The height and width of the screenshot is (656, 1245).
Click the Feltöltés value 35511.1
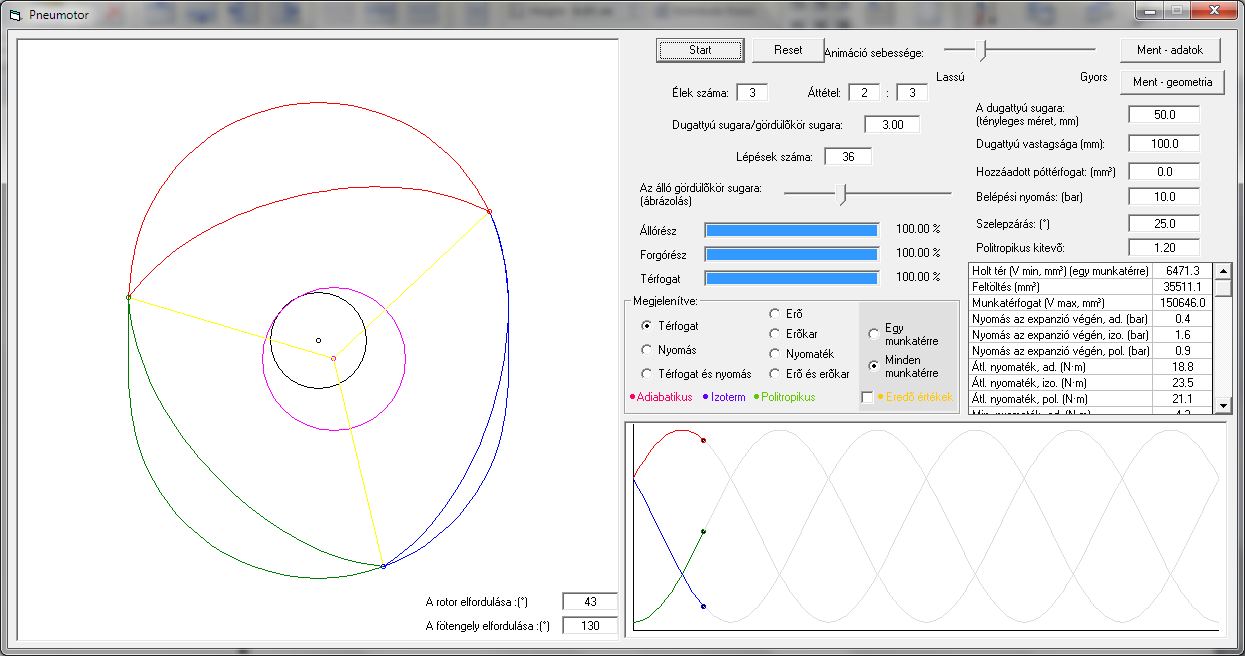tap(1181, 287)
